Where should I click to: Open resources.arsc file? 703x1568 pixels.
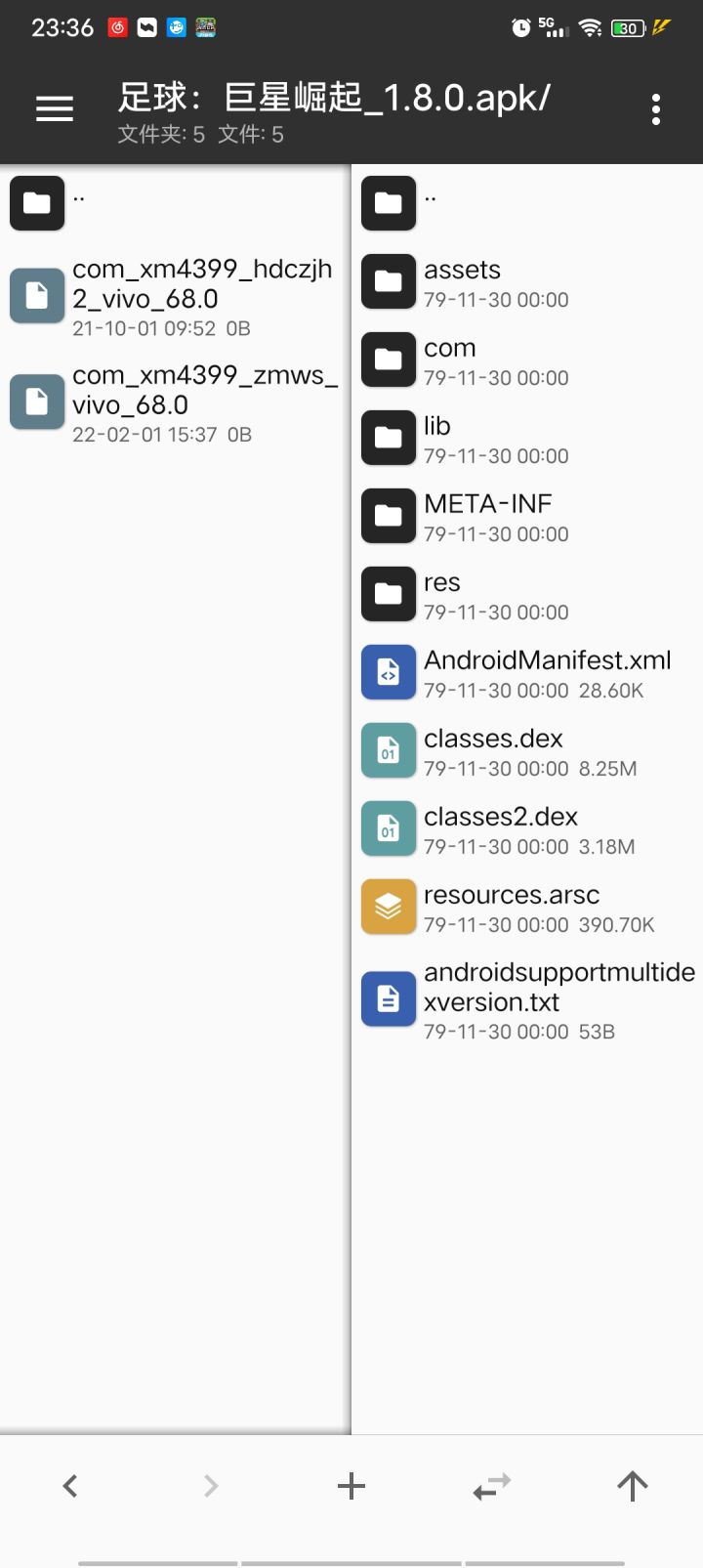tap(512, 907)
